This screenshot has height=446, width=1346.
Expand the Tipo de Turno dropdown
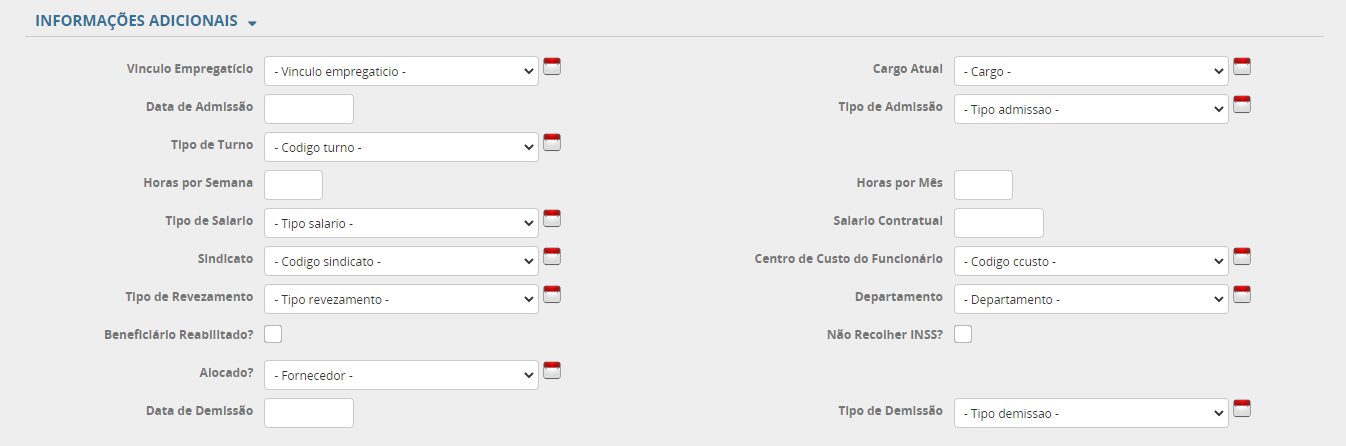(x=401, y=147)
